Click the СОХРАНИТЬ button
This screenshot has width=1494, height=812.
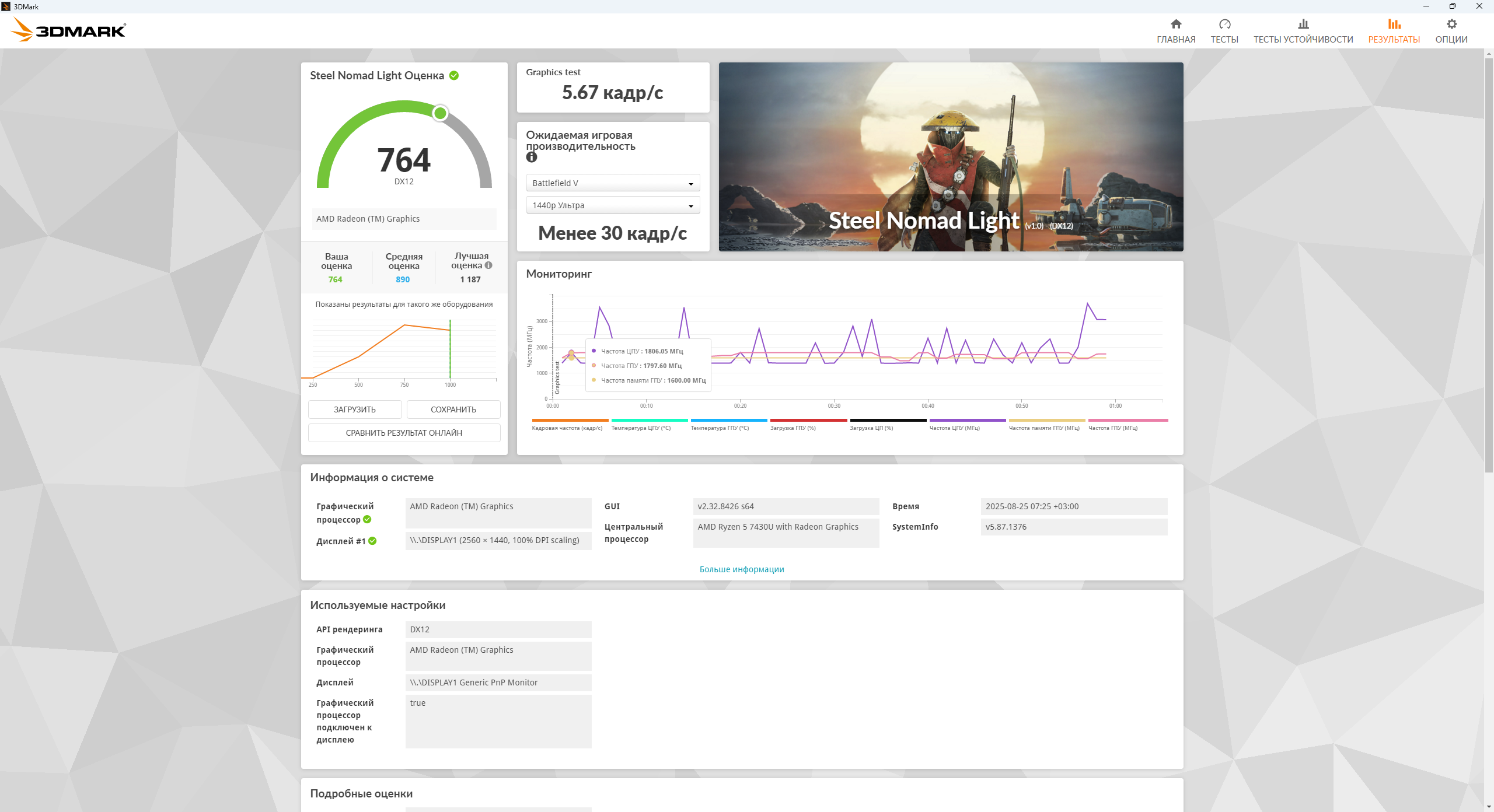(x=453, y=409)
